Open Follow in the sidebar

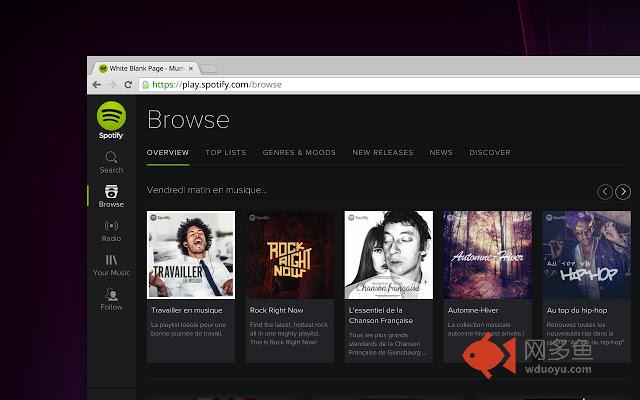(111, 299)
